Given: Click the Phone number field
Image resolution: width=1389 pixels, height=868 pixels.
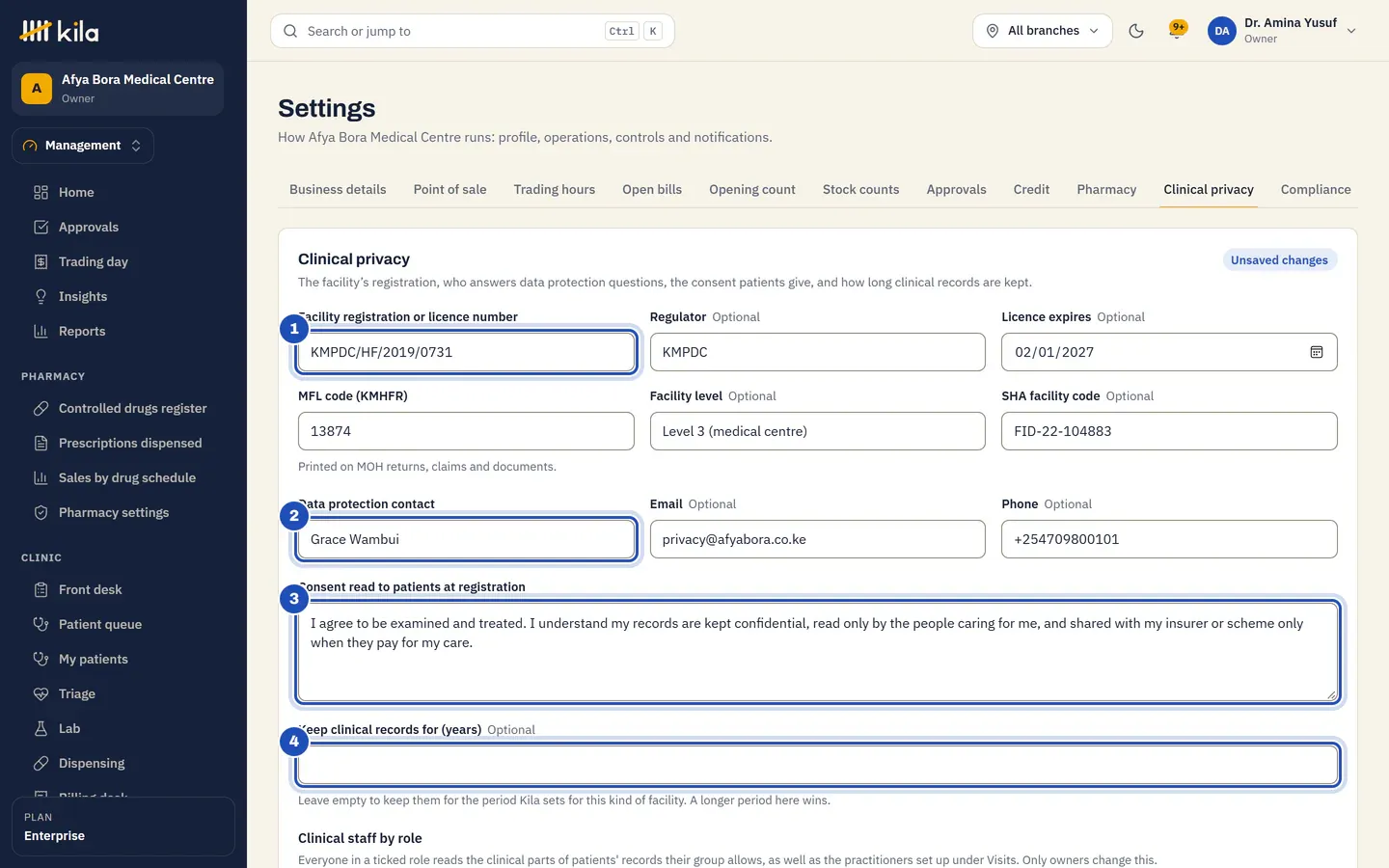Looking at the screenshot, I should click(1169, 539).
